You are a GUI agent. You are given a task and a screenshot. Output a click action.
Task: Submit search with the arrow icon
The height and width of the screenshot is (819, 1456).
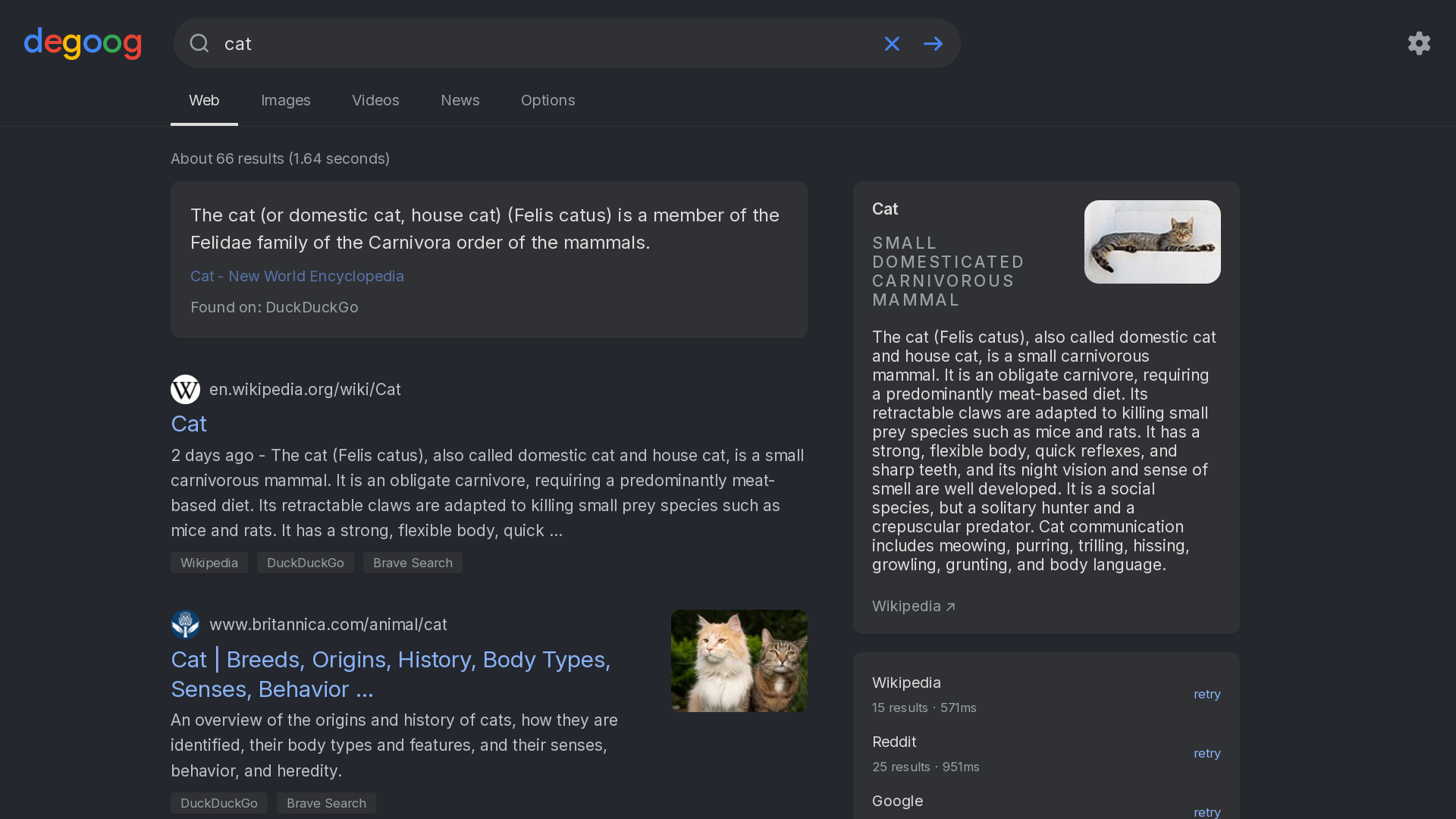point(933,44)
